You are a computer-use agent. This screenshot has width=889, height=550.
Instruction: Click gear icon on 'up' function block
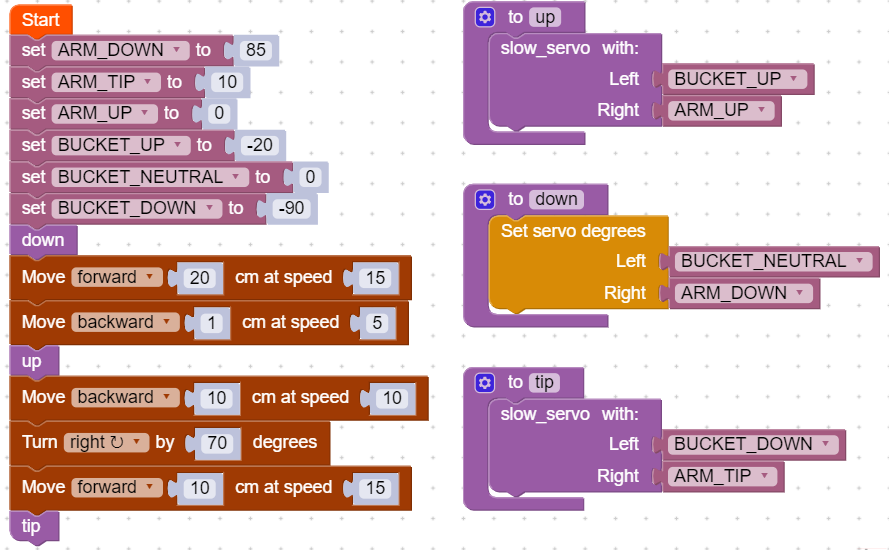pyautogui.click(x=485, y=17)
